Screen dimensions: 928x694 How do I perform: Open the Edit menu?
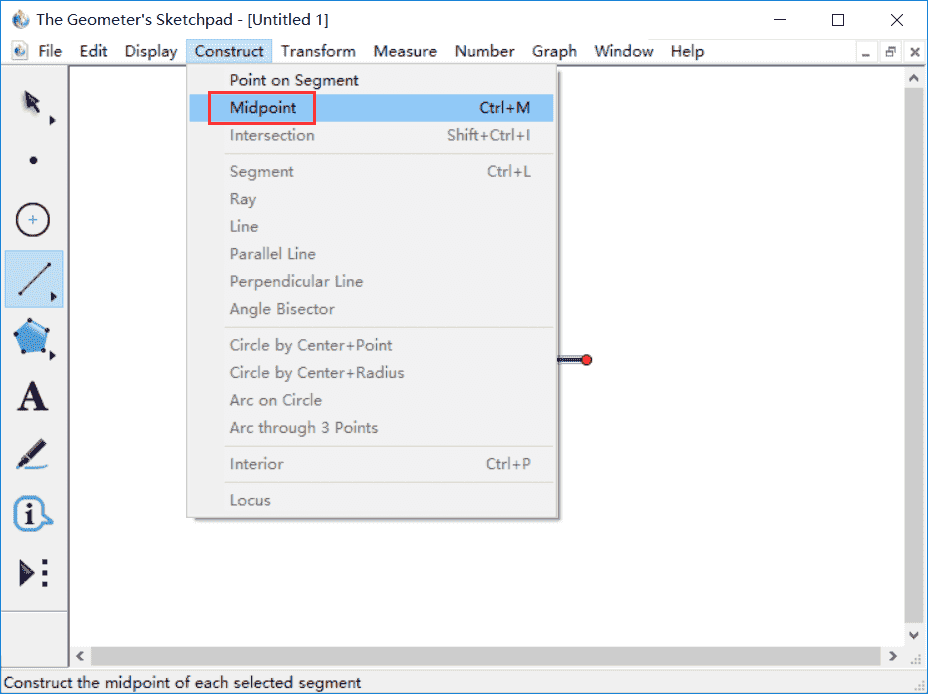click(94, 51)
